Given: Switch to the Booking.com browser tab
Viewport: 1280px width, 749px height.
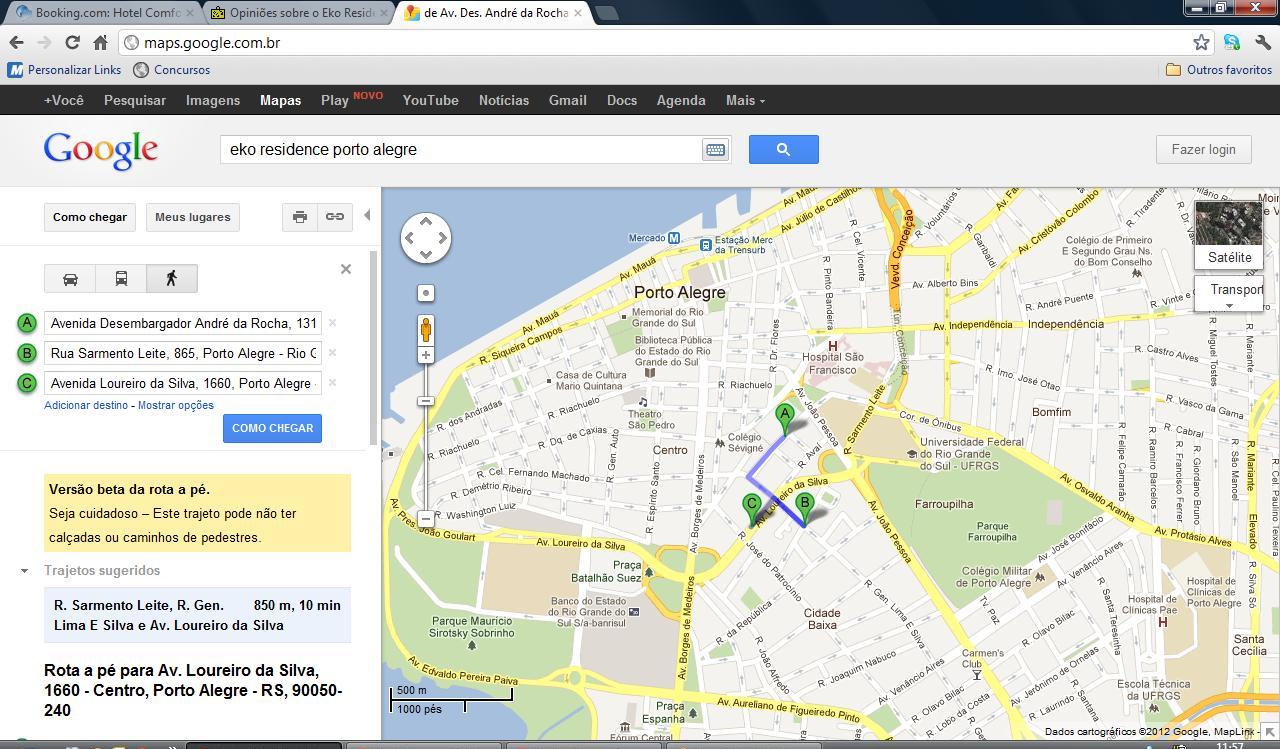Looking at the screenshot, I should click(x=100, y=13).
